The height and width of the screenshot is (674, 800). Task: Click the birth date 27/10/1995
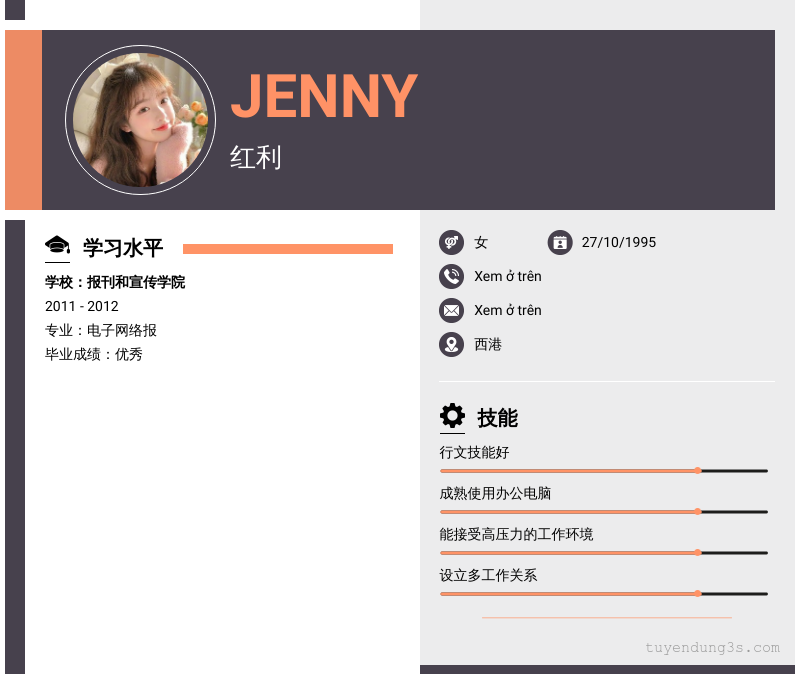point(618,242)
